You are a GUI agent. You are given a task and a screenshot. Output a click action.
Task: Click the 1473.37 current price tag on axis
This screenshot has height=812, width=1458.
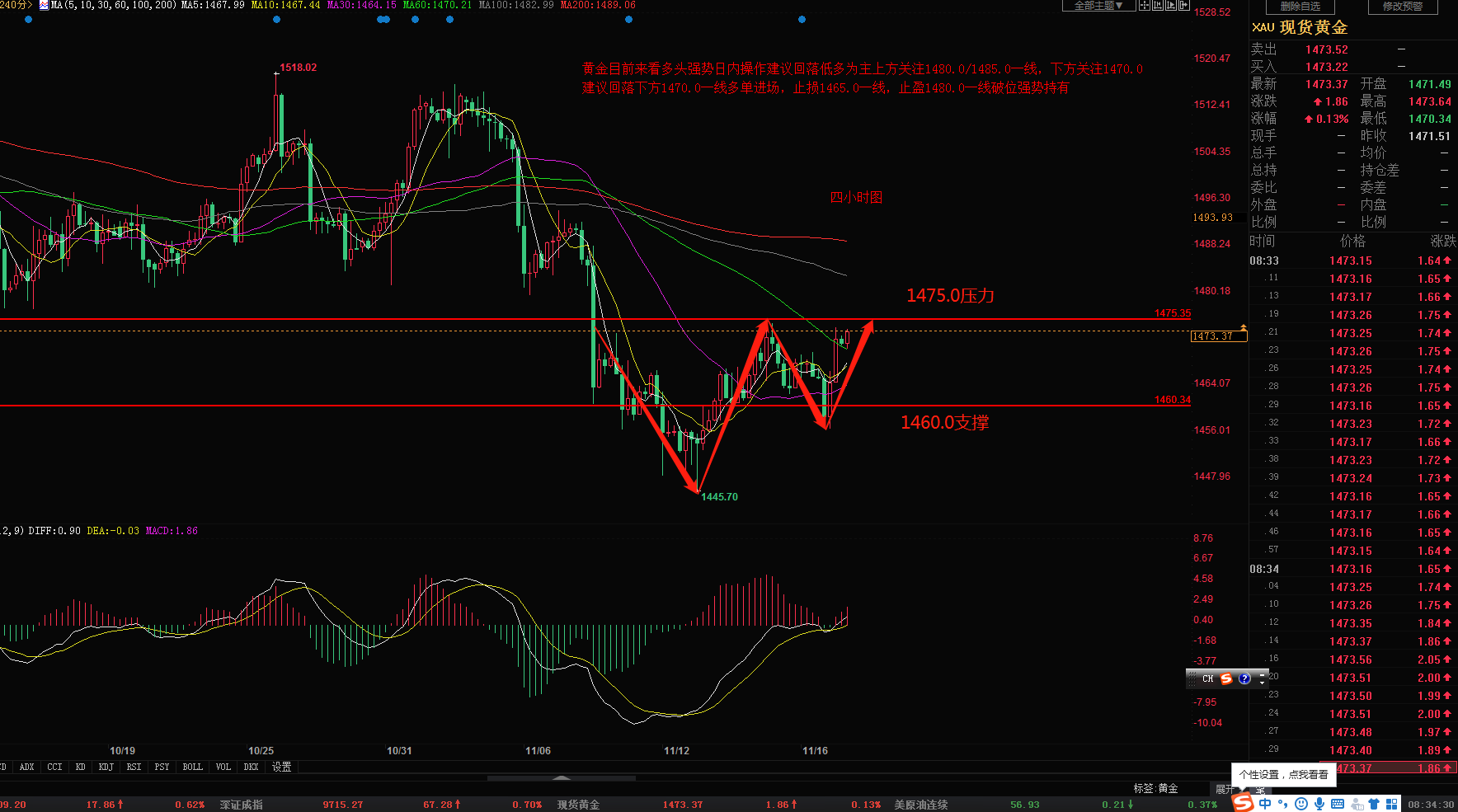point(1219,336)
